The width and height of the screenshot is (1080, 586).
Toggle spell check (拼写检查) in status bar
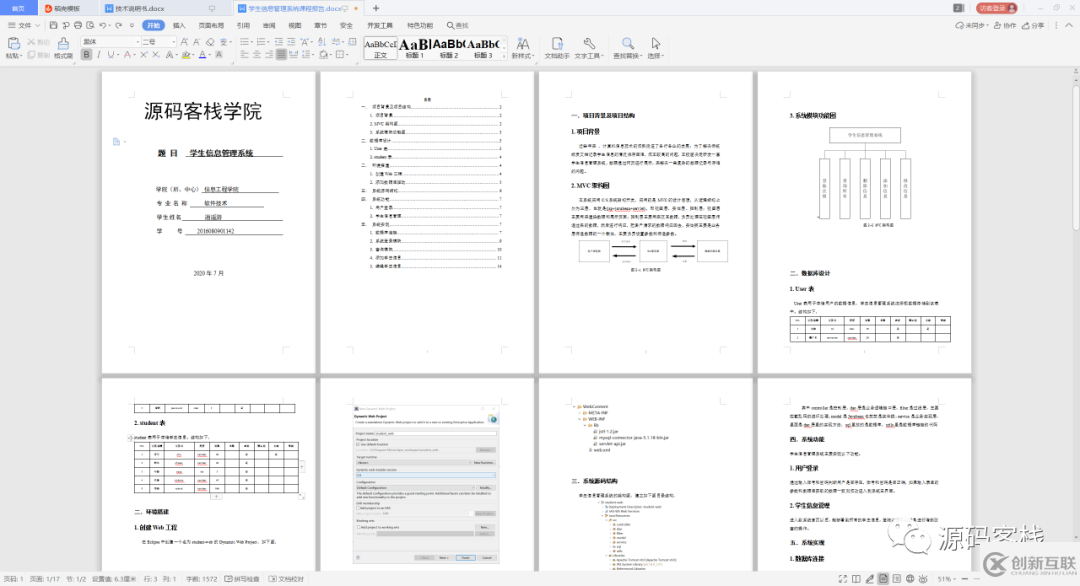(242, 579)
